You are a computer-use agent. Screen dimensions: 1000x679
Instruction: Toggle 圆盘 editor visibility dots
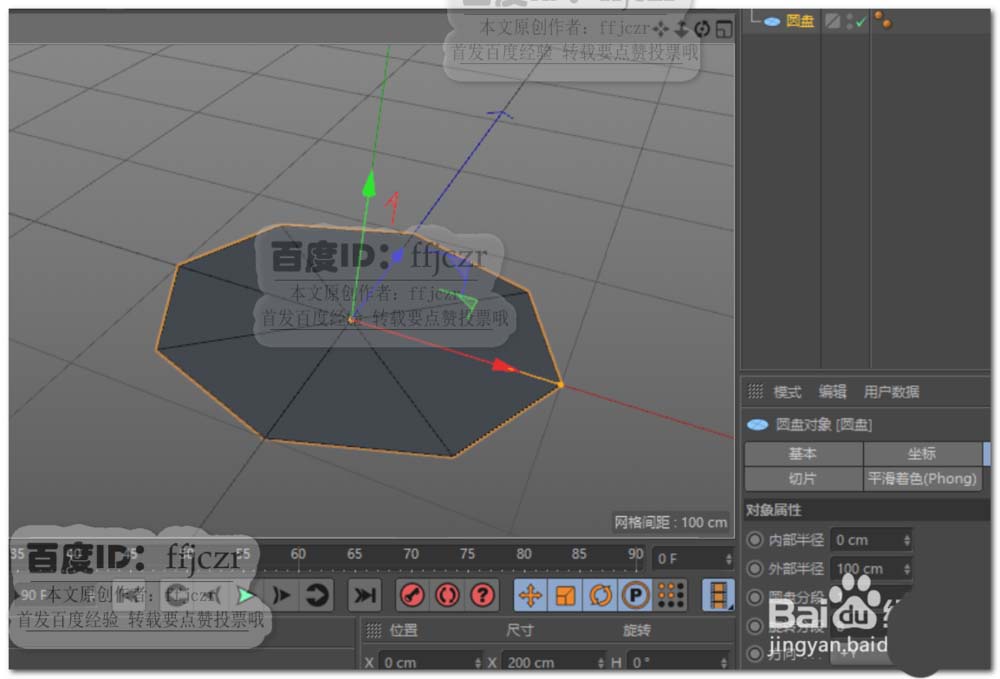tap(849, 21)
